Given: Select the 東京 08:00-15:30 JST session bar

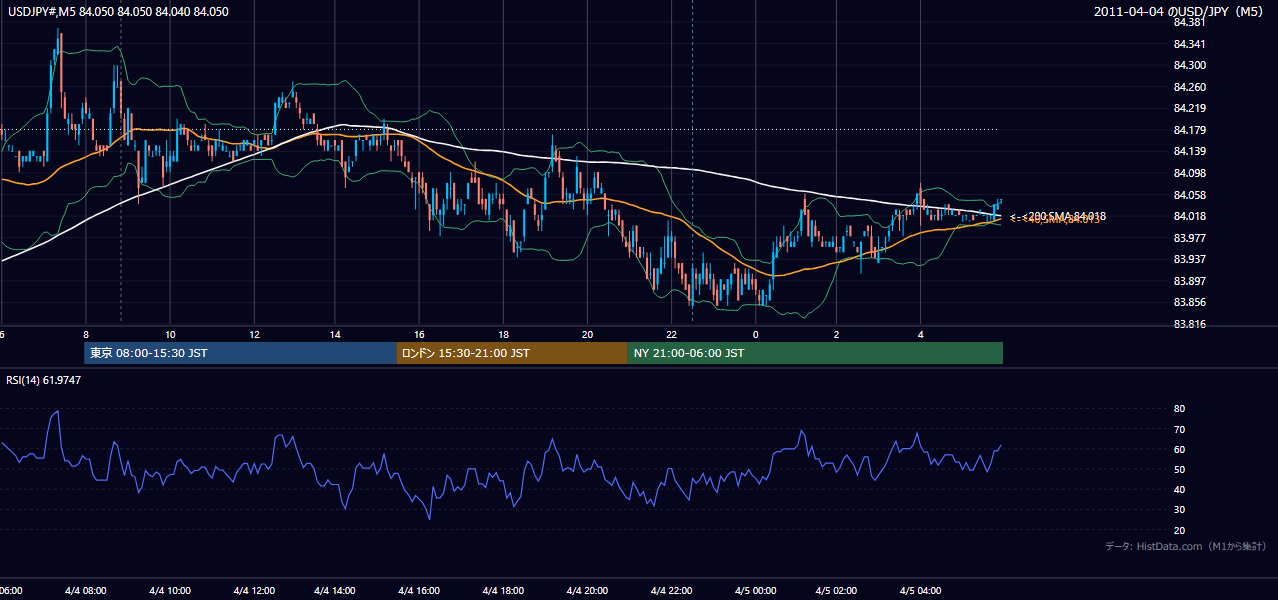Looking at the screenshot, I should pos(241,353).
